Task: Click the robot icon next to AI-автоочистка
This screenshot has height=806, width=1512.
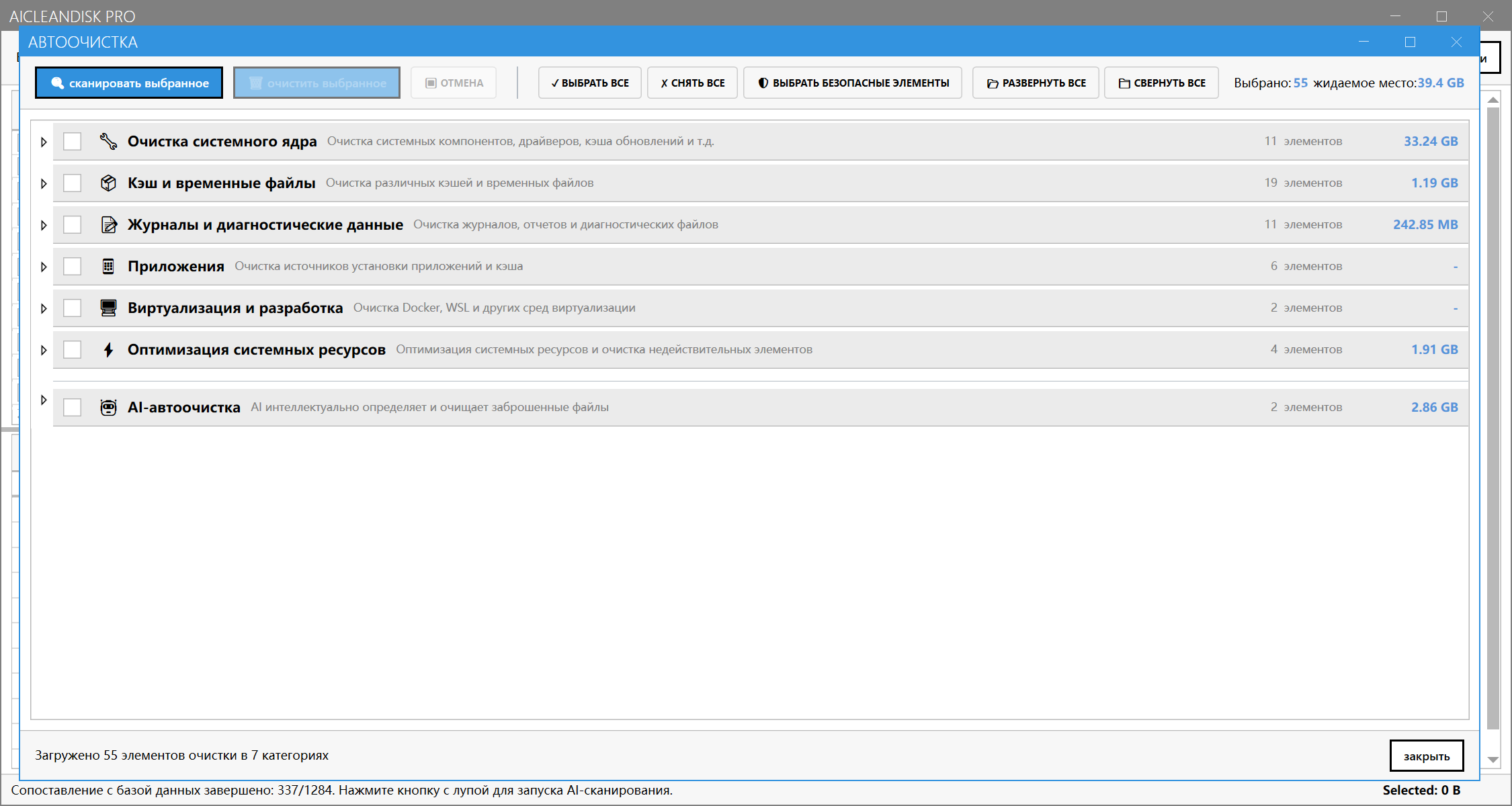Action: 108,407
